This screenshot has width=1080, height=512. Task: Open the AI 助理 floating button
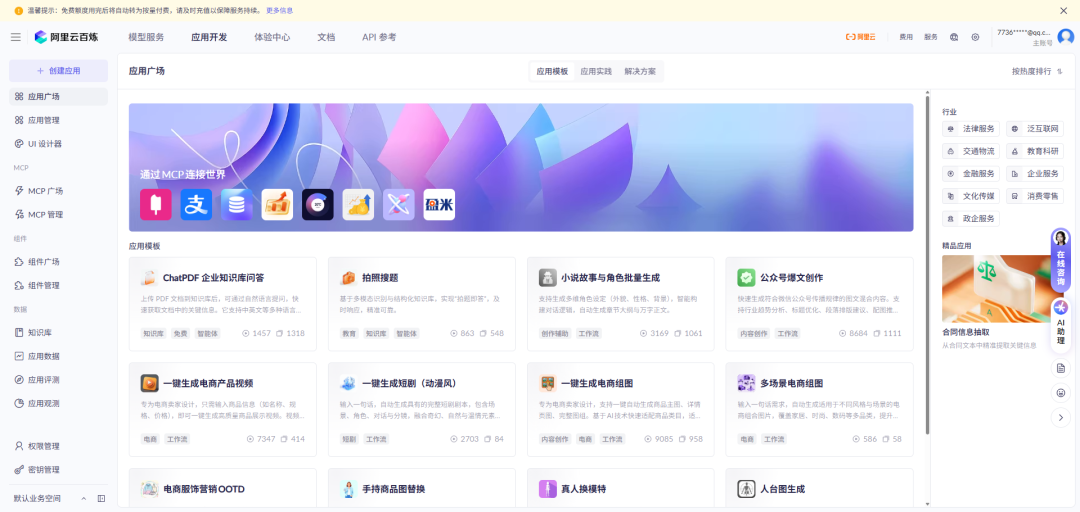coord(1061,325)
